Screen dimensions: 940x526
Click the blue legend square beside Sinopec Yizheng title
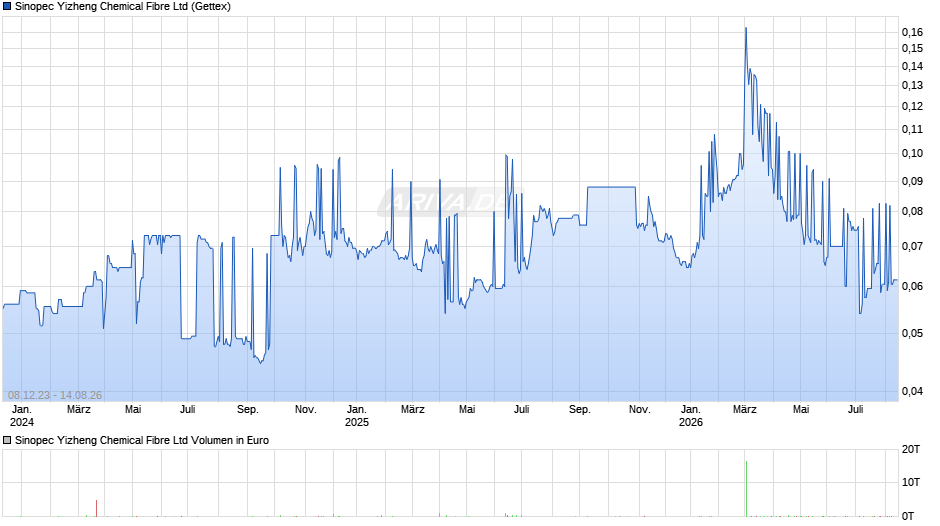7,7
